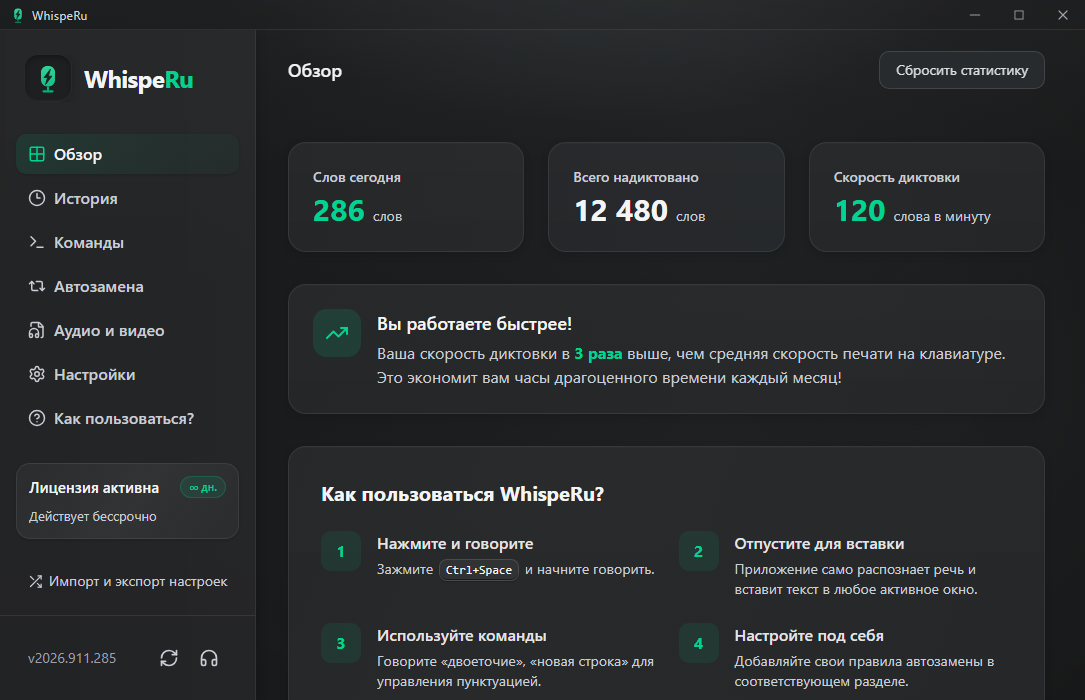Select Автозамена from the sidebar

(x=127, y=286)
